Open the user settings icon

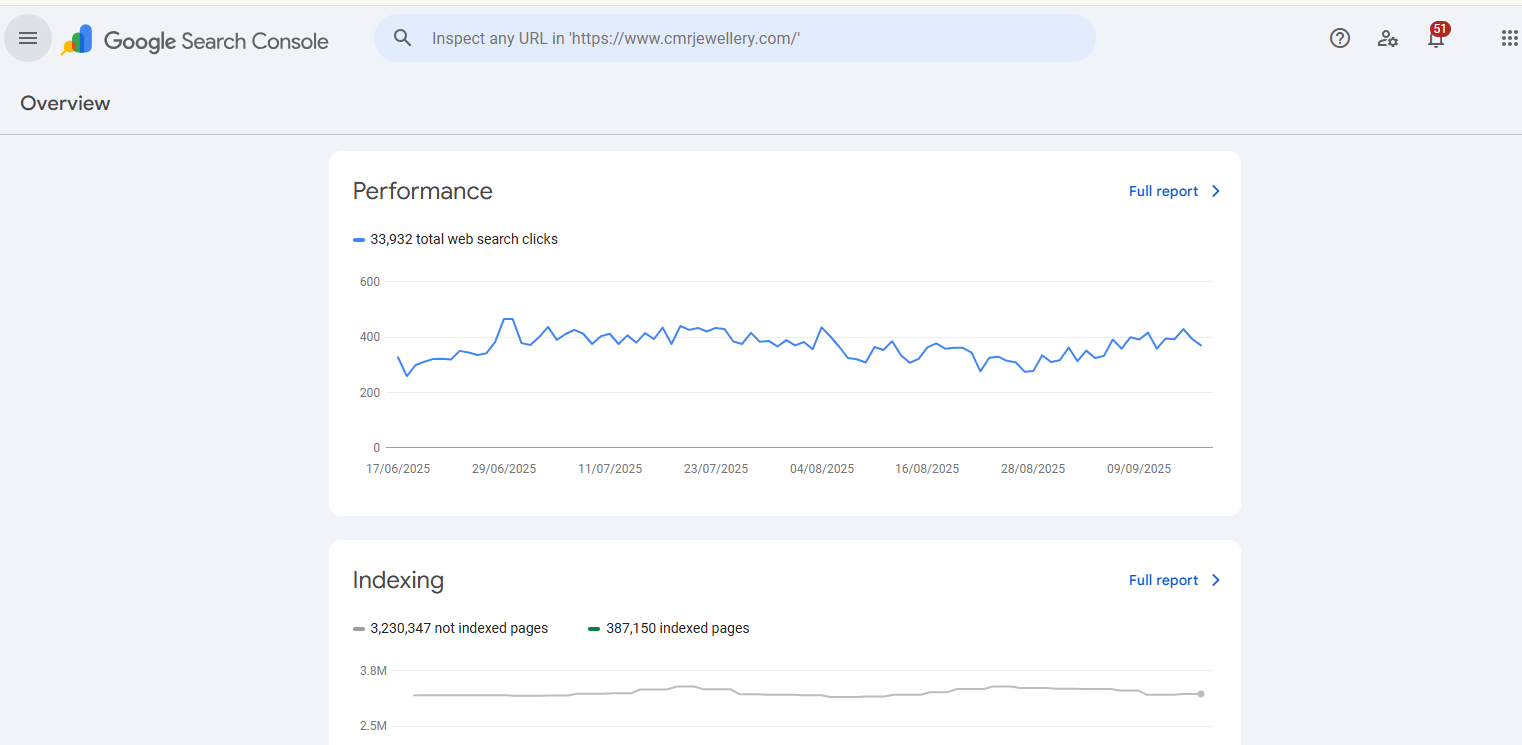tap(1387, 39)
